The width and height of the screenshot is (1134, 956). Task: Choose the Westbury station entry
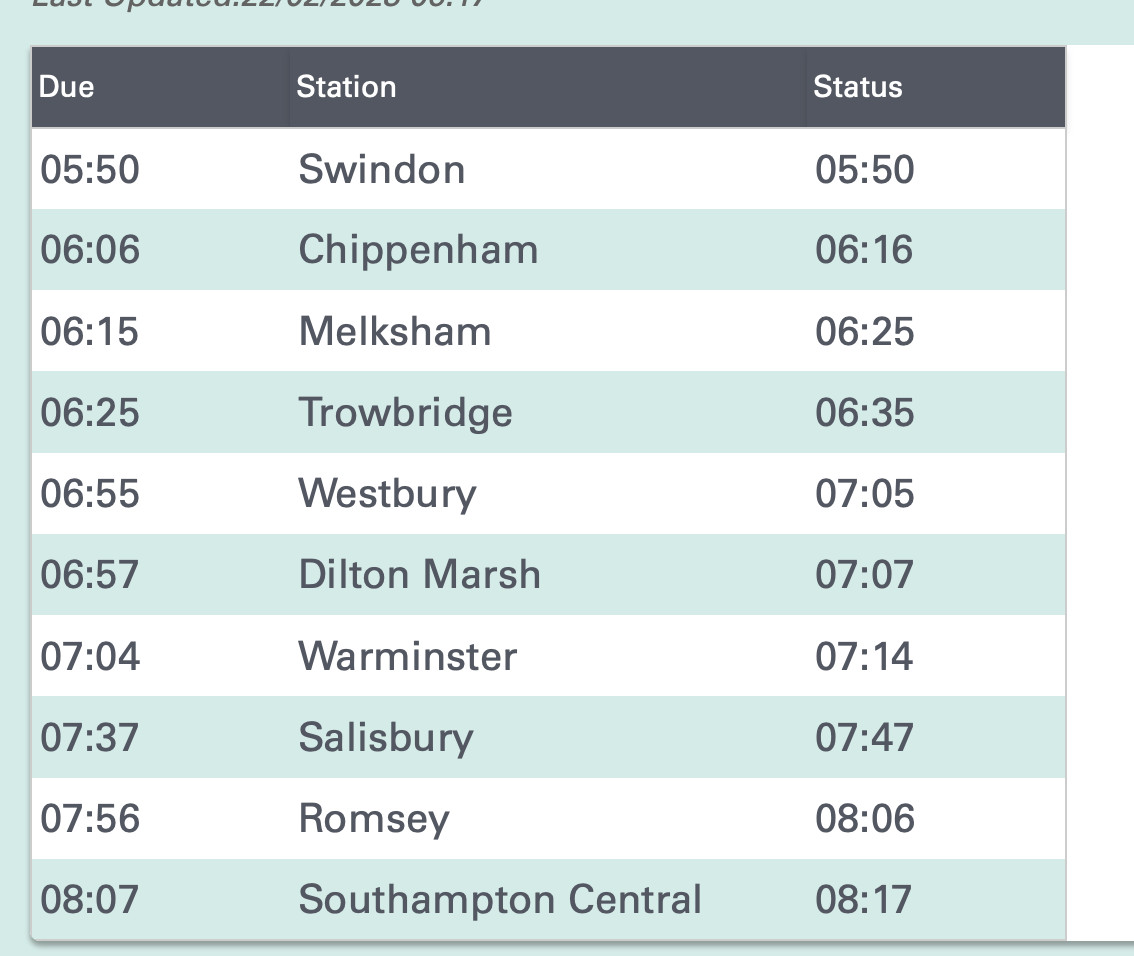[x=387, y=494]
